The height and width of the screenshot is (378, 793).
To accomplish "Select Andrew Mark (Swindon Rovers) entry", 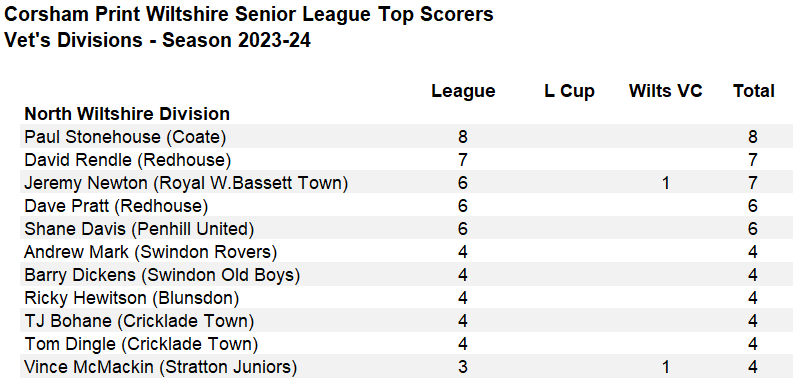I will point(151,252).
